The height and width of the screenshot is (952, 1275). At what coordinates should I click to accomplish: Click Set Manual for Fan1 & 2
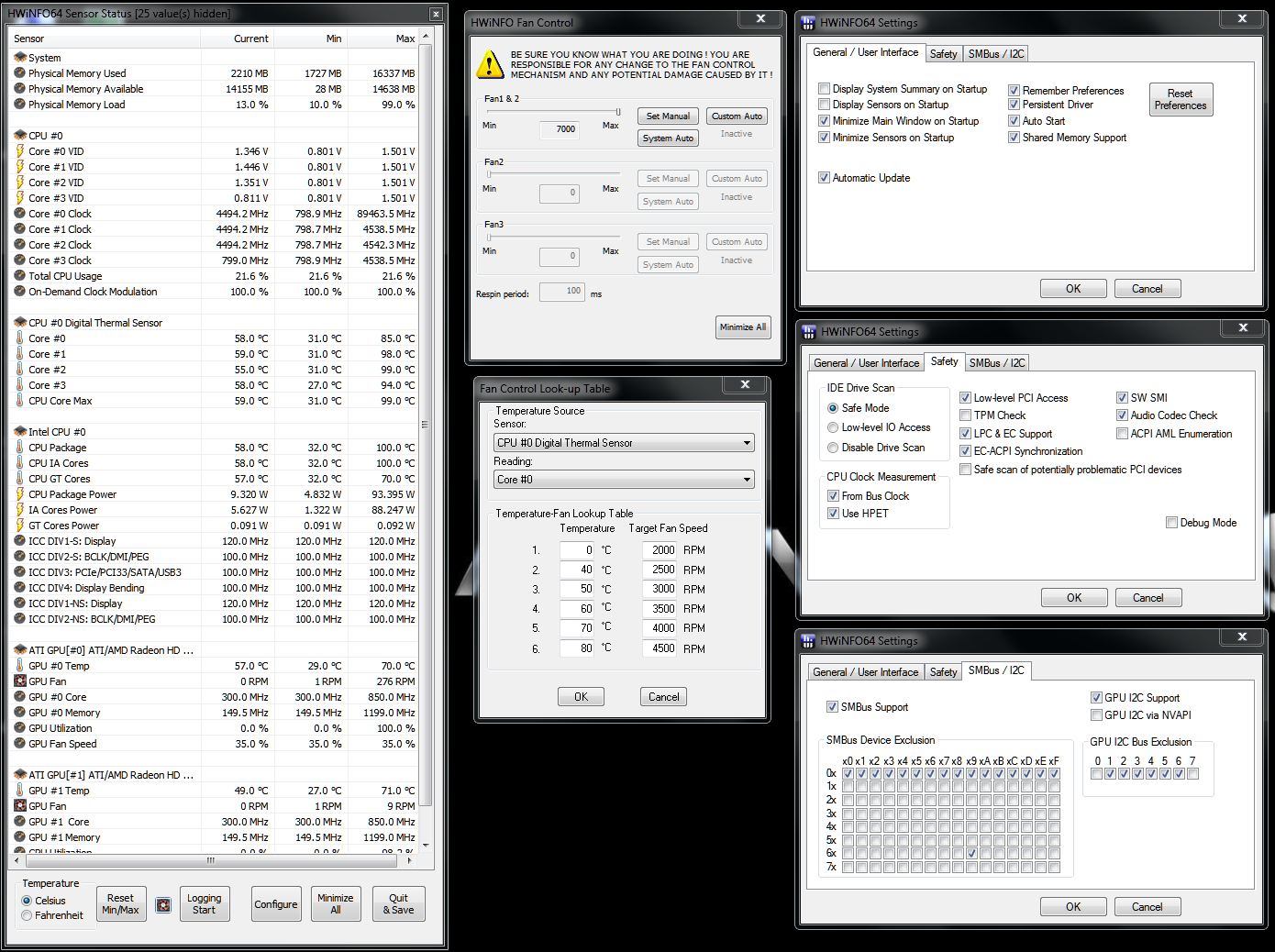coord(668,116)
